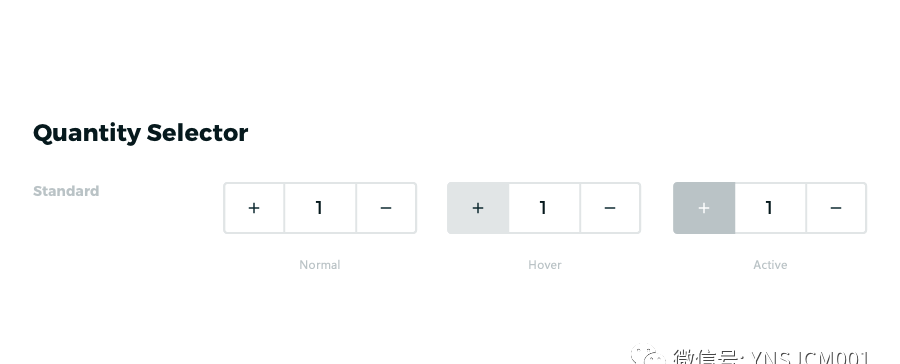The height and width of the screenshot is (364, 900).
Task: Click the plus icon in the Normal selector
Action: pyautogui.click(x=254, y=208)
